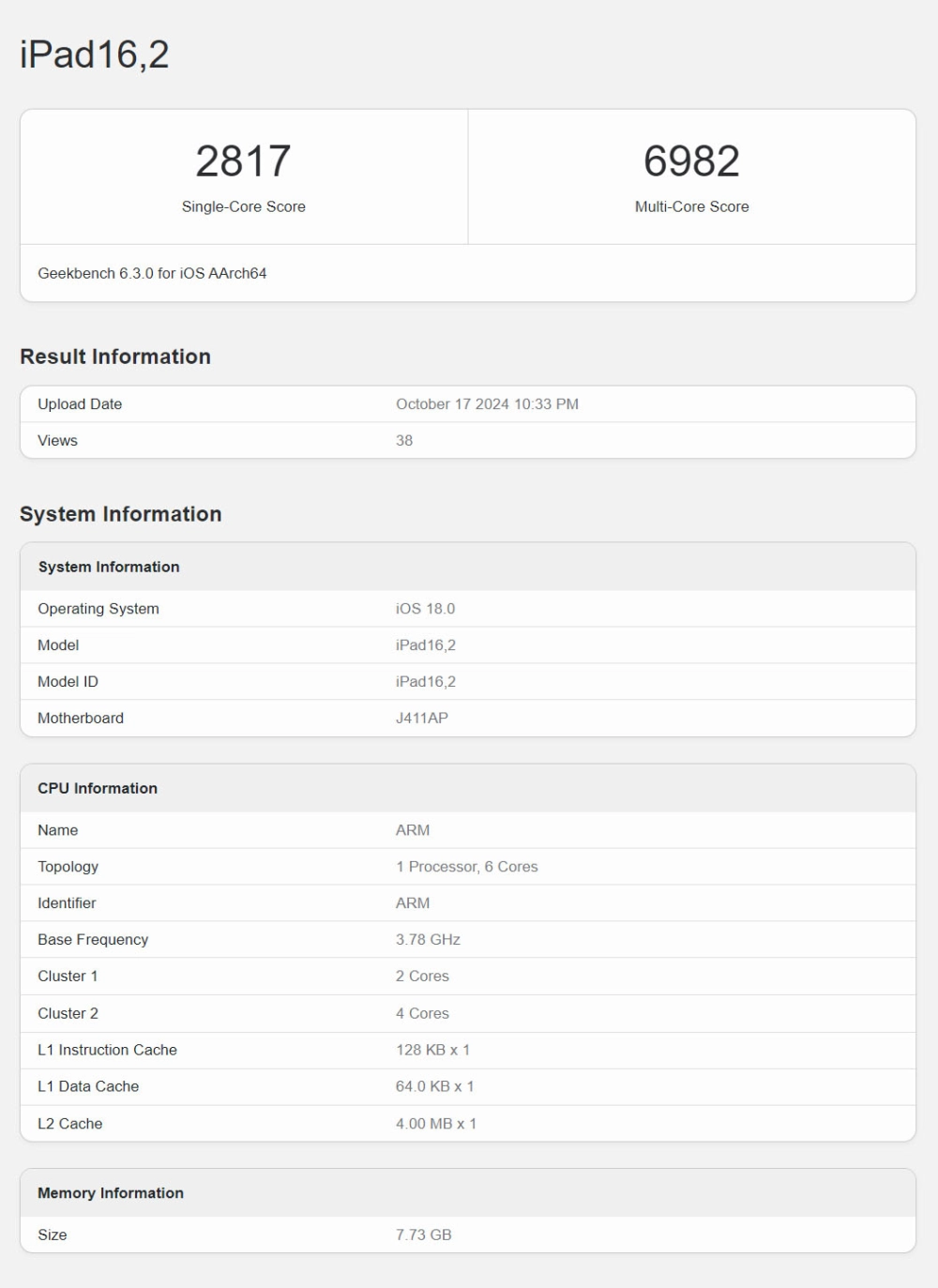Click Geekbench 6.3.0 for iOS AArch64 text
Viewport: 938px width, 1288px height.
(x=152, y=273)
